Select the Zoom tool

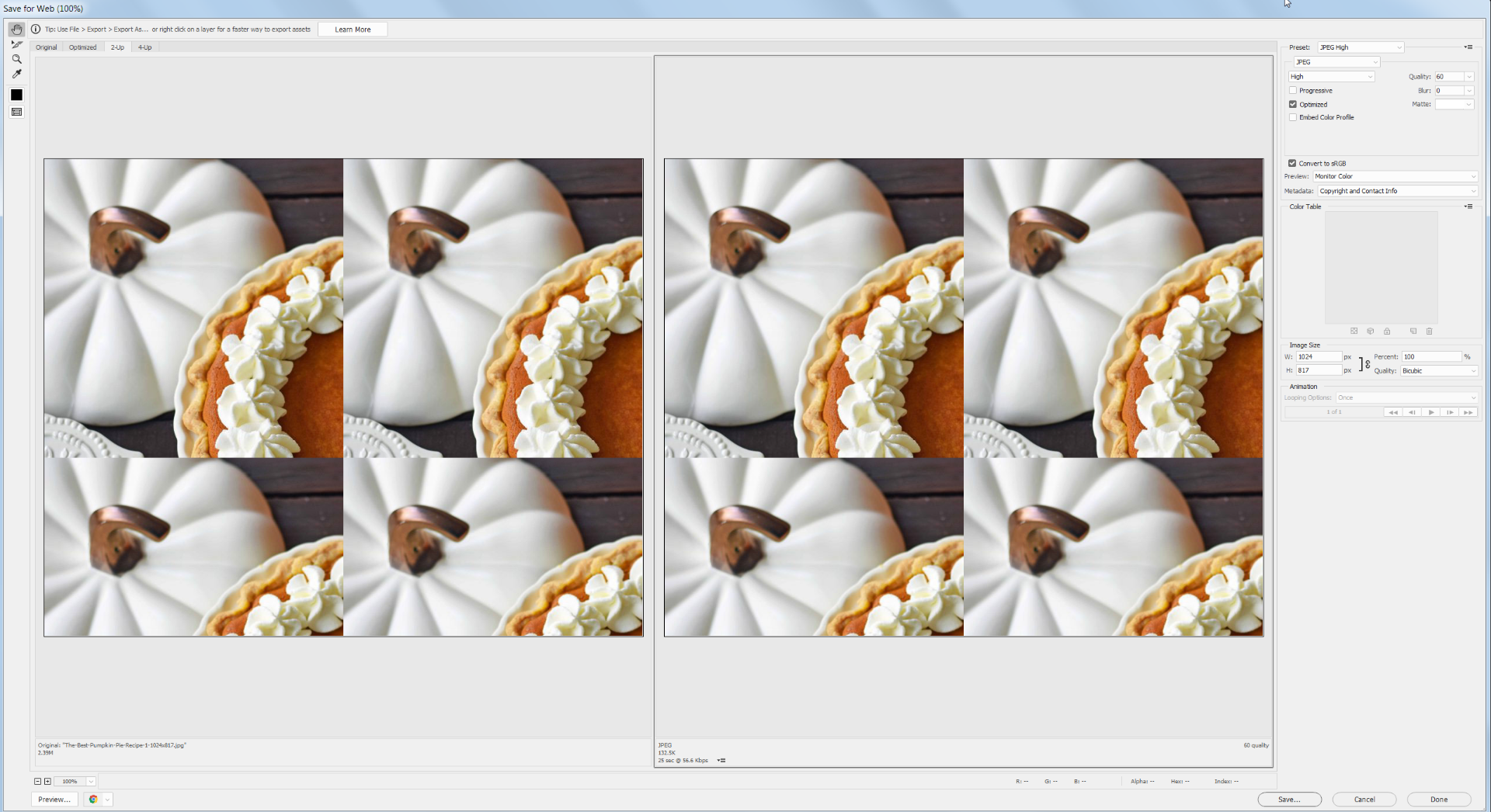pyautogui.click(x=16, y=59)
